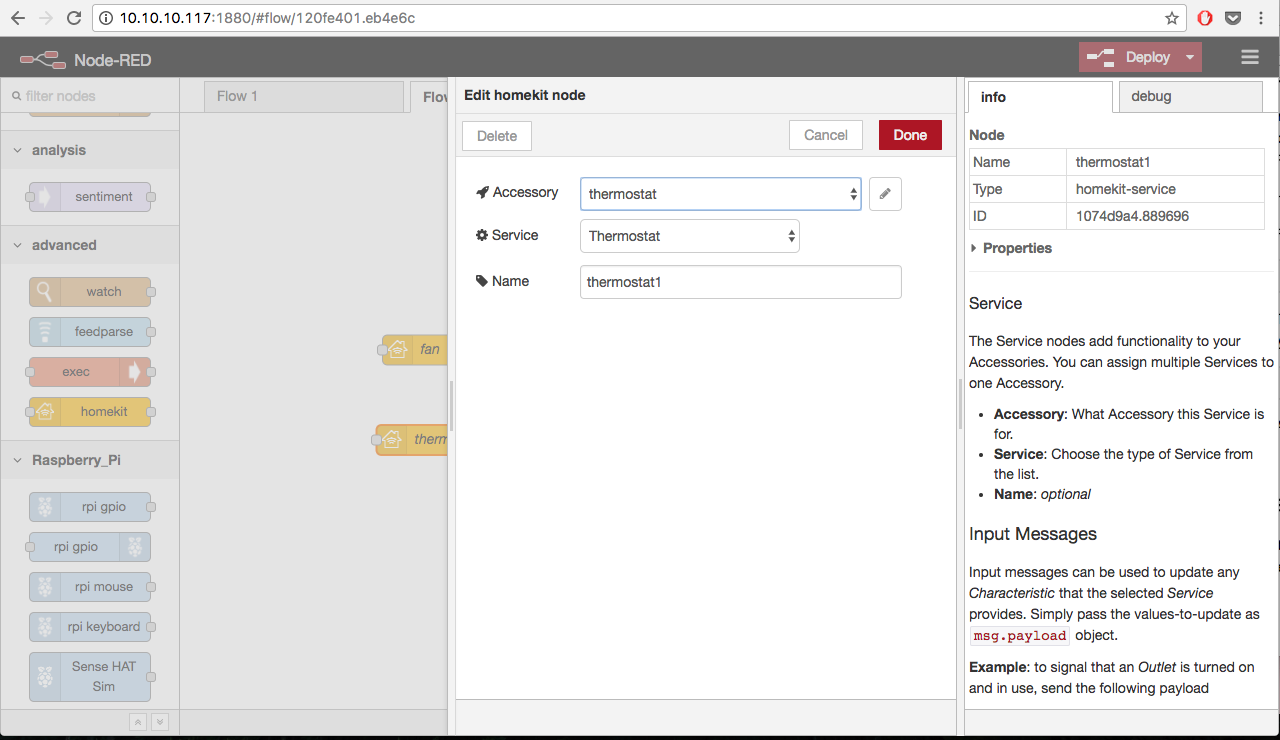Click the Input Messages heading

coord(1033,534)
